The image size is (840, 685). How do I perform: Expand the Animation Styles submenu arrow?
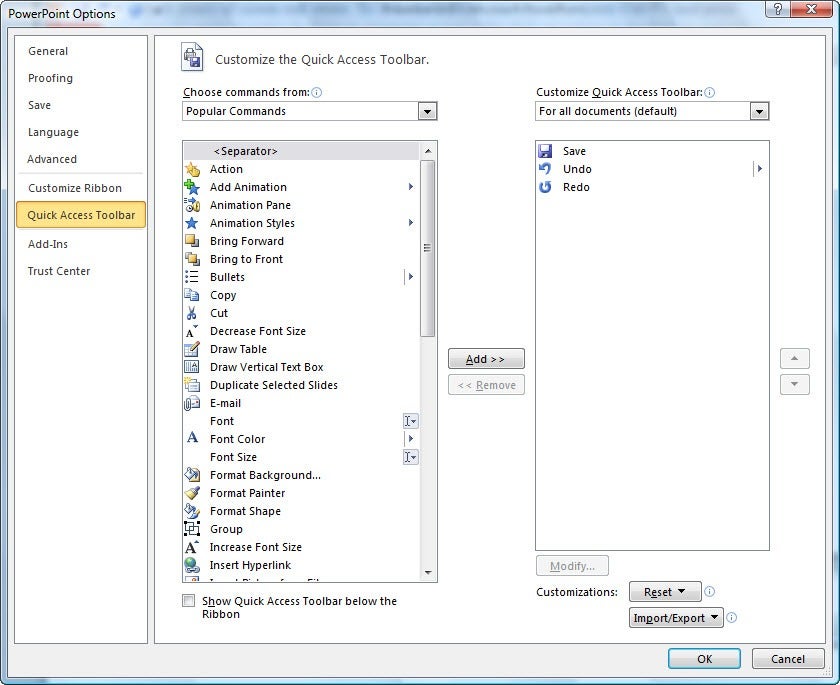click(411, 223)
